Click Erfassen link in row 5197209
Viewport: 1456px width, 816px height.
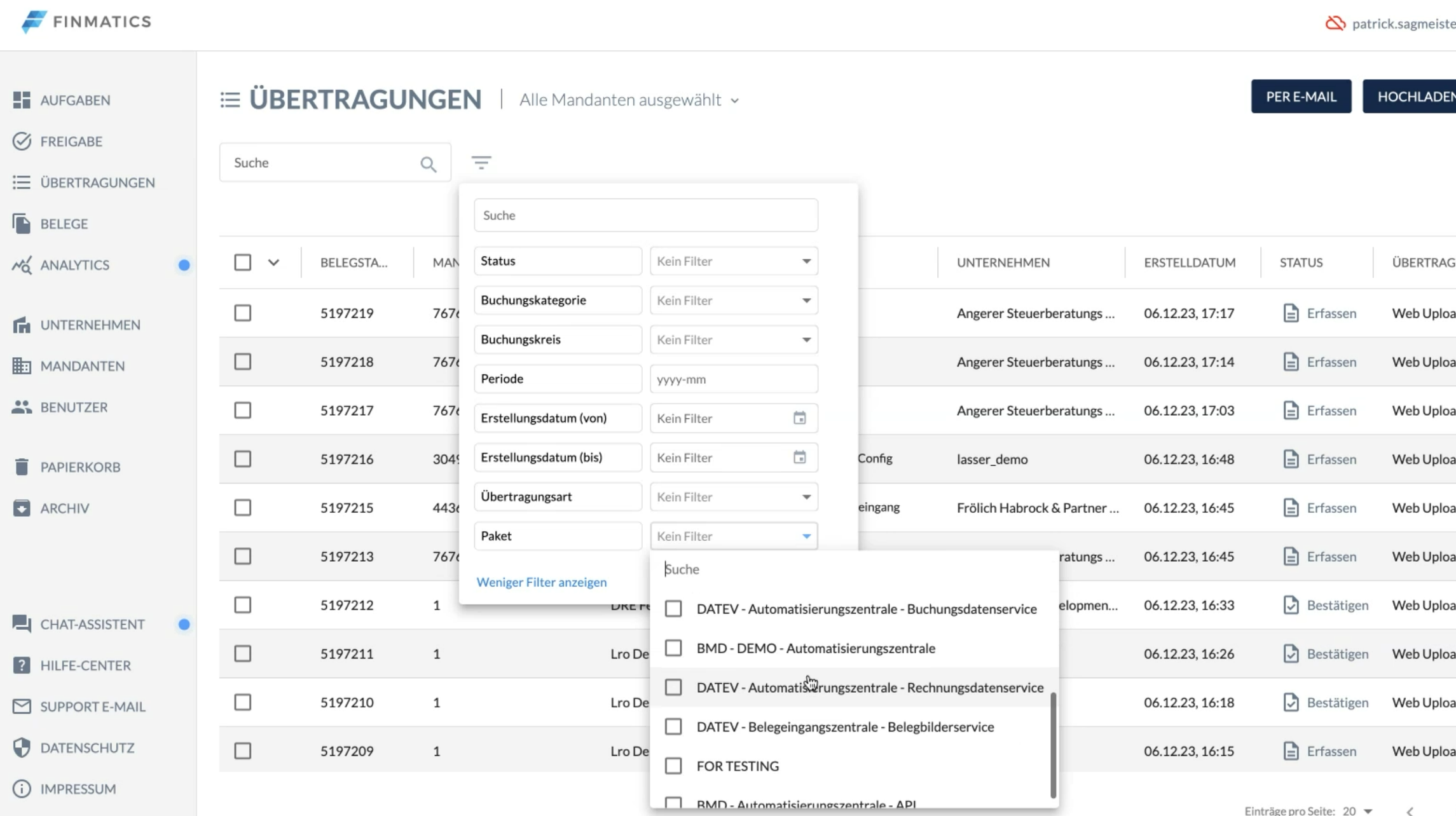1331,751
